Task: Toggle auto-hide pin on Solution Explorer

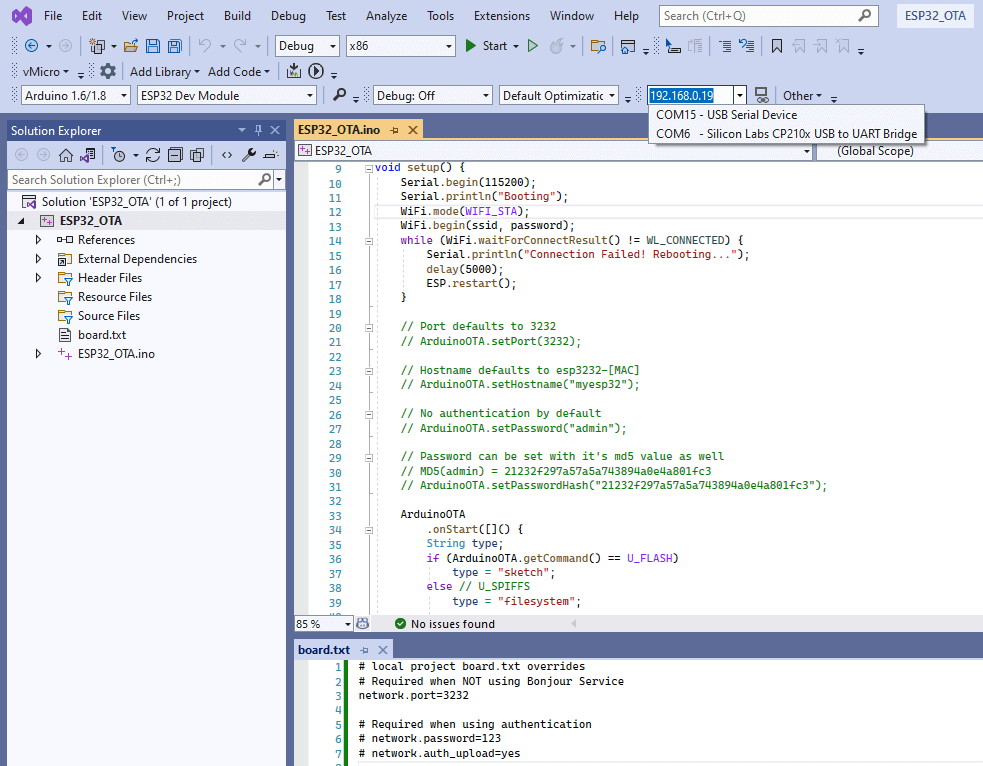Action: tap(258, 130)
